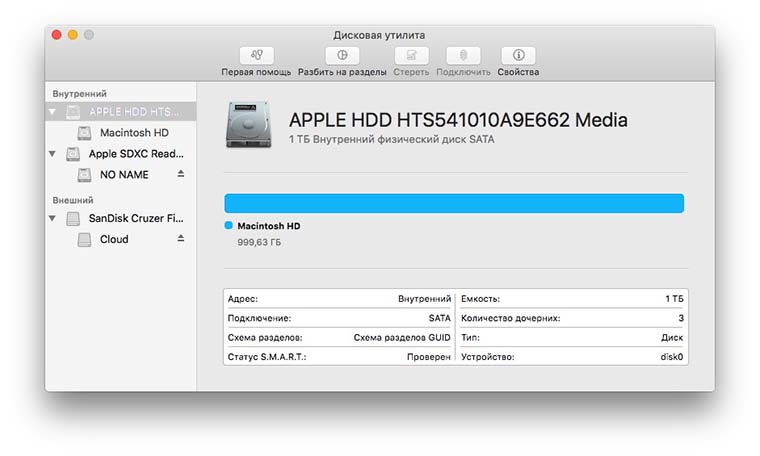Click the Устройство: label
Viewport: 760px width, 456px height.
pos(488,357)
